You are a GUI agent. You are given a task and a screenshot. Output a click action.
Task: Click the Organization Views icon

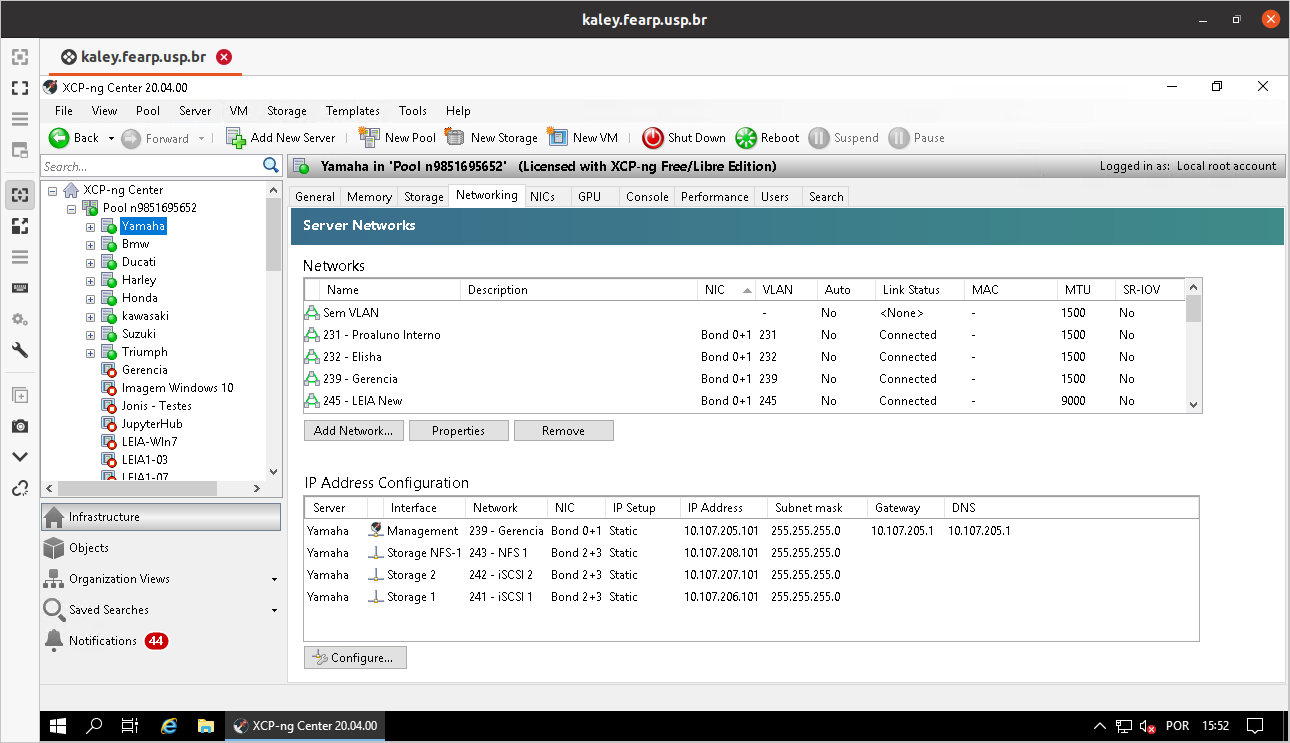point(54,579)
